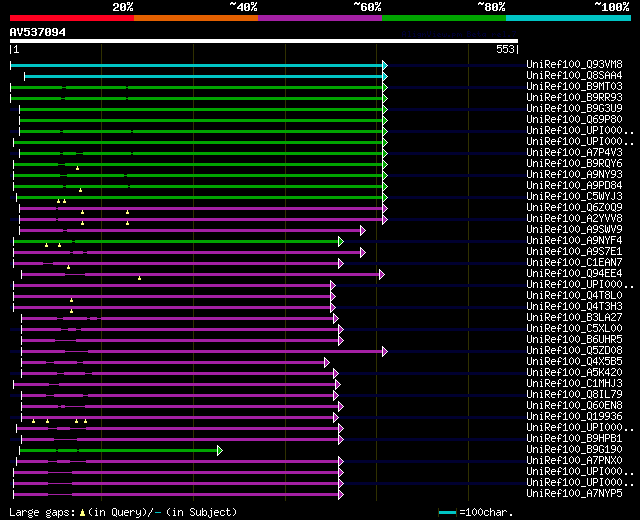Select the UniRef100_A9S7E1 label
The image size is (640, 520).
click(574, 251)
